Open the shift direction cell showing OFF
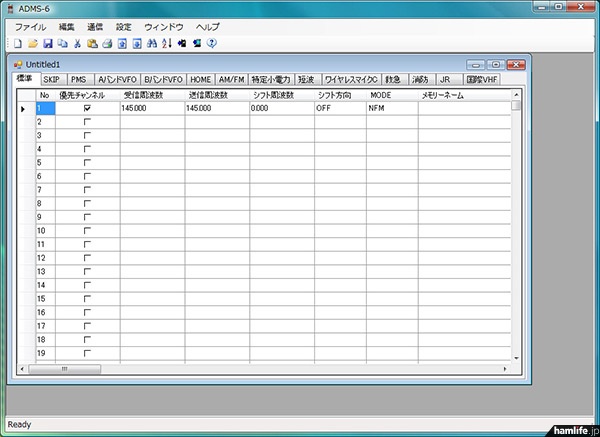Screen dimensions: 600x437 (x=339, y=108)
